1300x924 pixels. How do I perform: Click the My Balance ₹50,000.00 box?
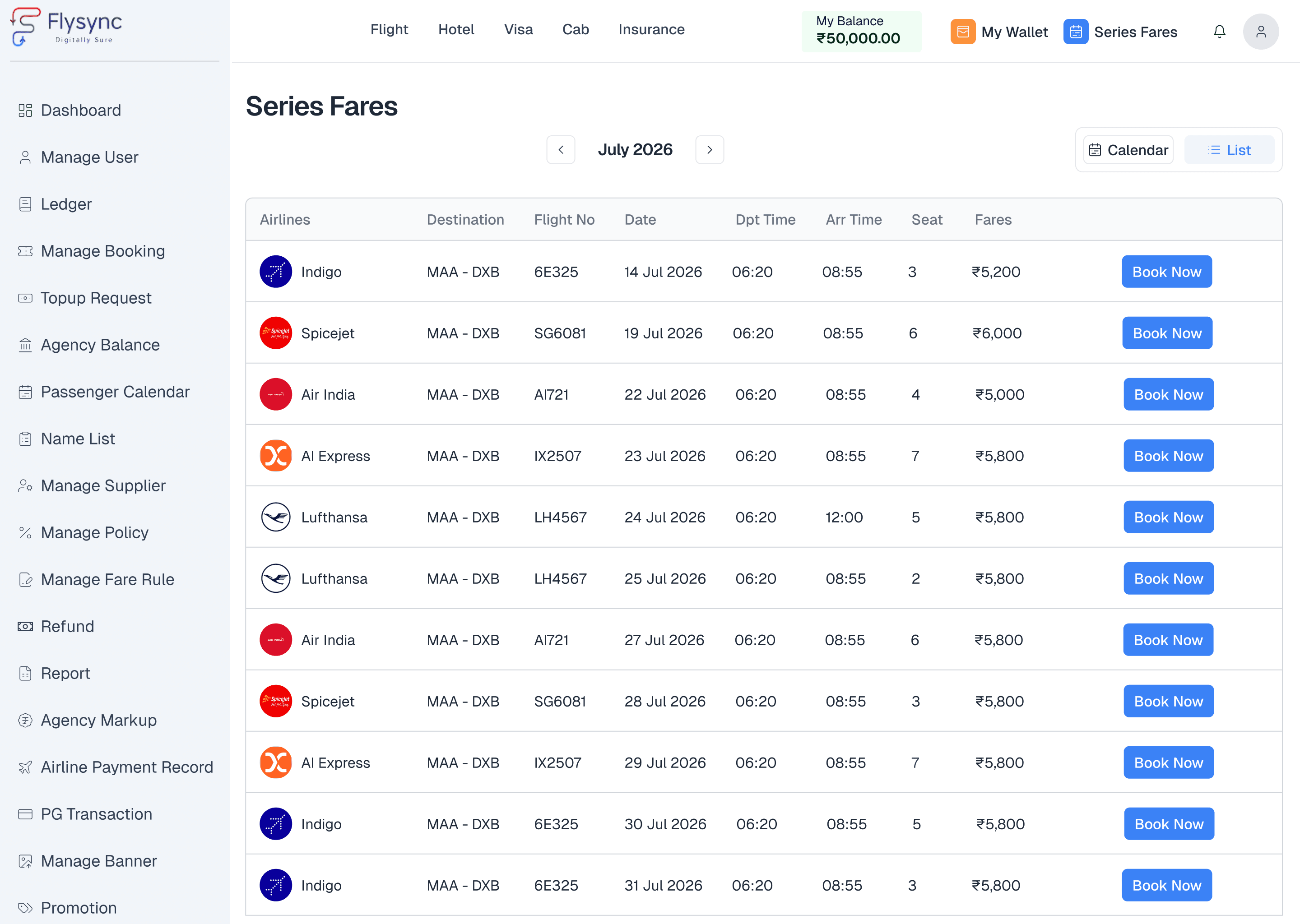(861, 31)
